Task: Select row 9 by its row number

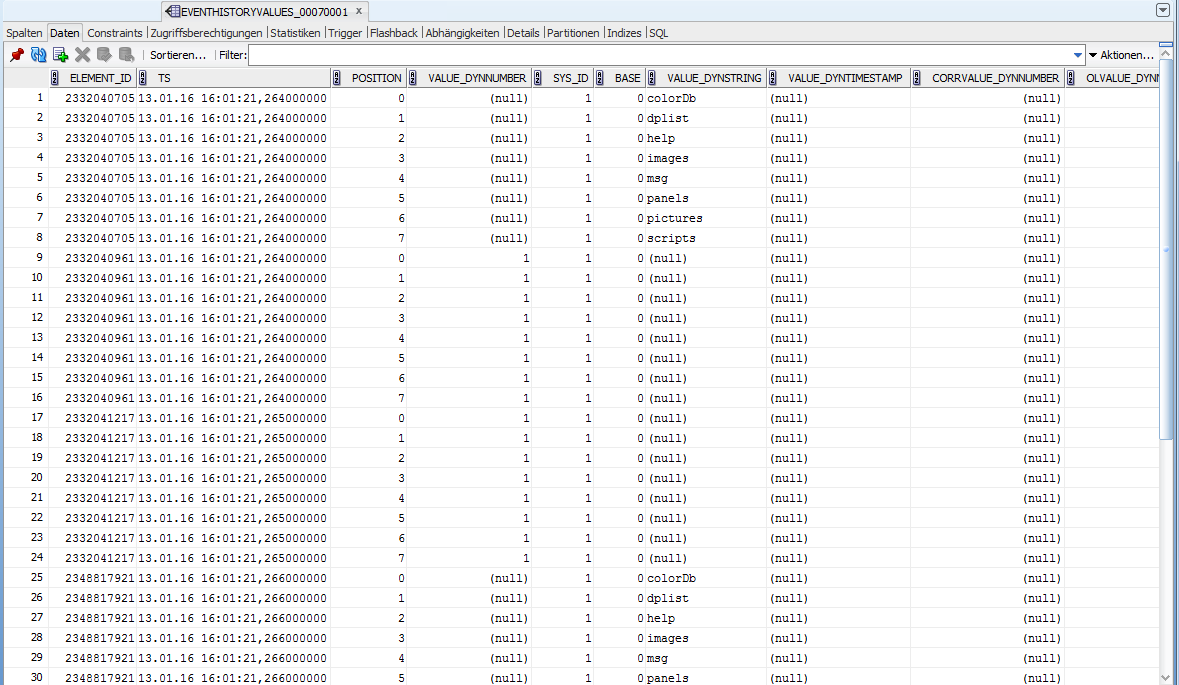Action: (38, 258)
